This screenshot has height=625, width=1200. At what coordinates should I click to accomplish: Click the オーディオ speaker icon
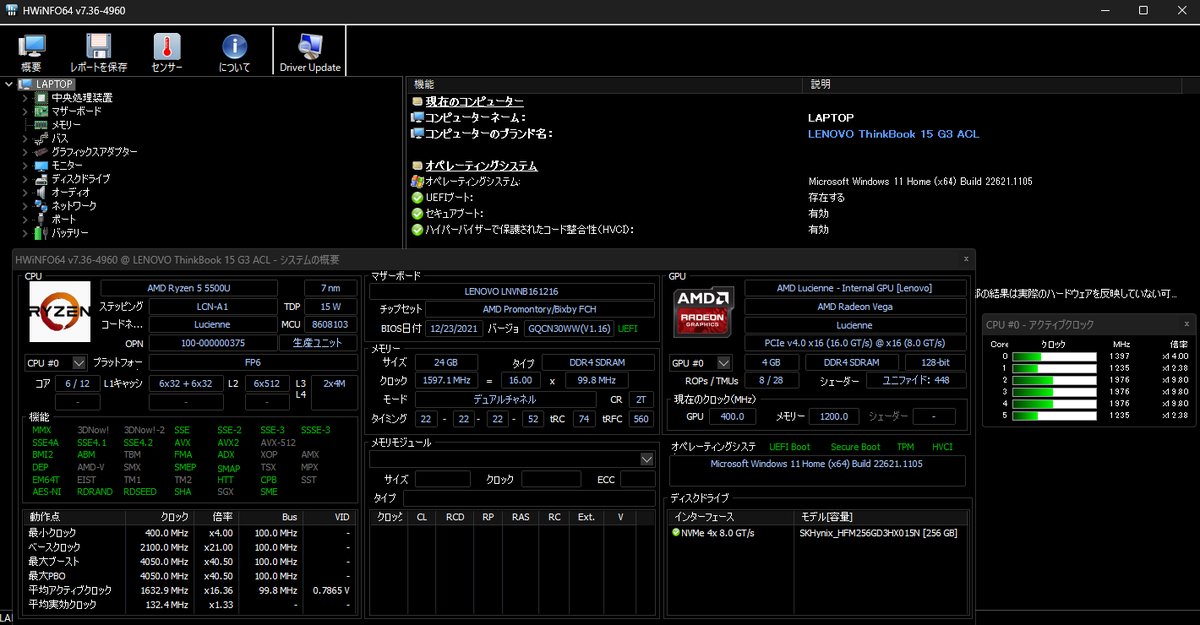[x=42, y=192]
